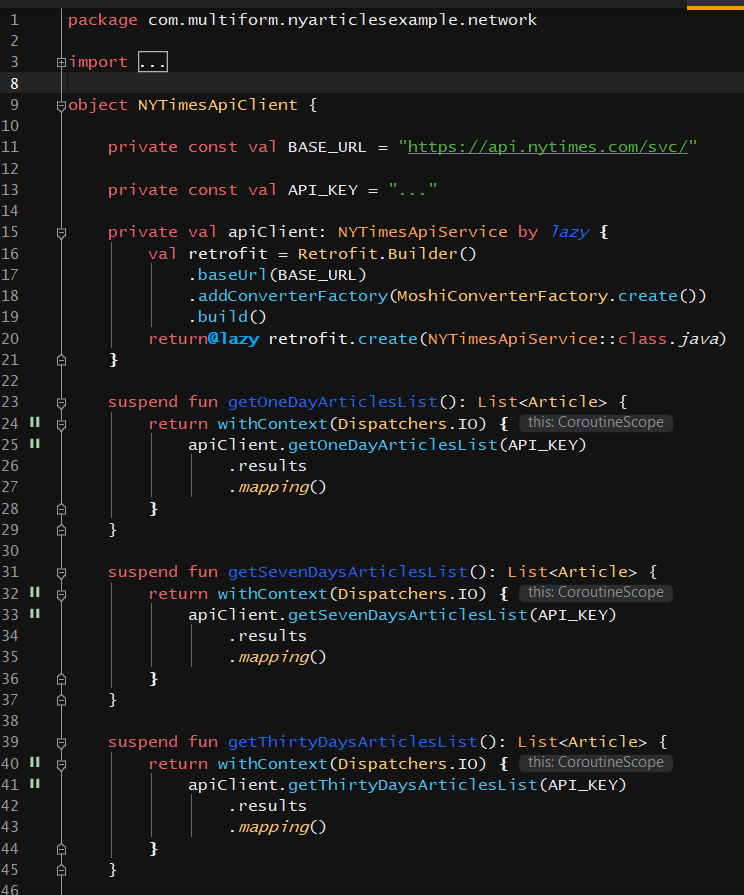The image size is (744, 895).
Task: Click withContext call on line 24
Action: 272,424
